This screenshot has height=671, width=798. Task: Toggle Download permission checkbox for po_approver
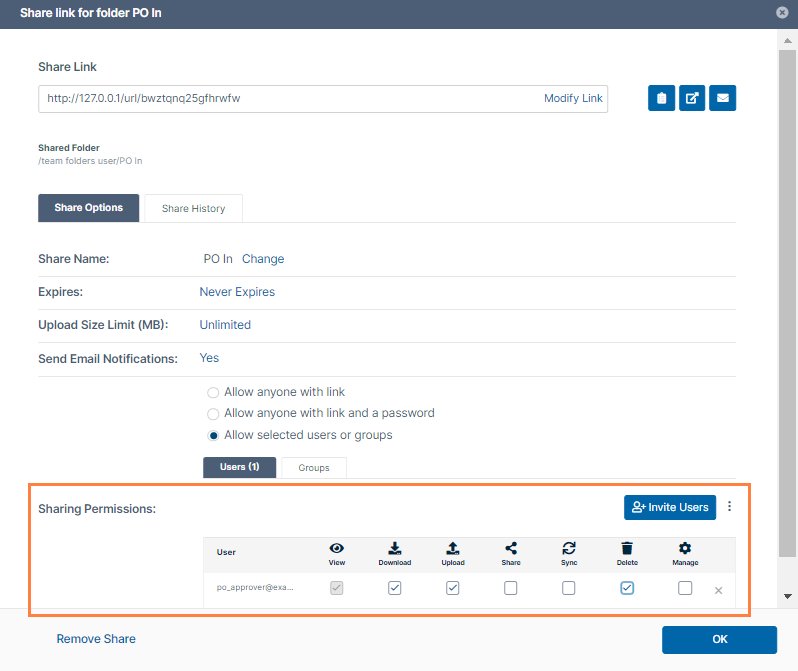[395, 589]
